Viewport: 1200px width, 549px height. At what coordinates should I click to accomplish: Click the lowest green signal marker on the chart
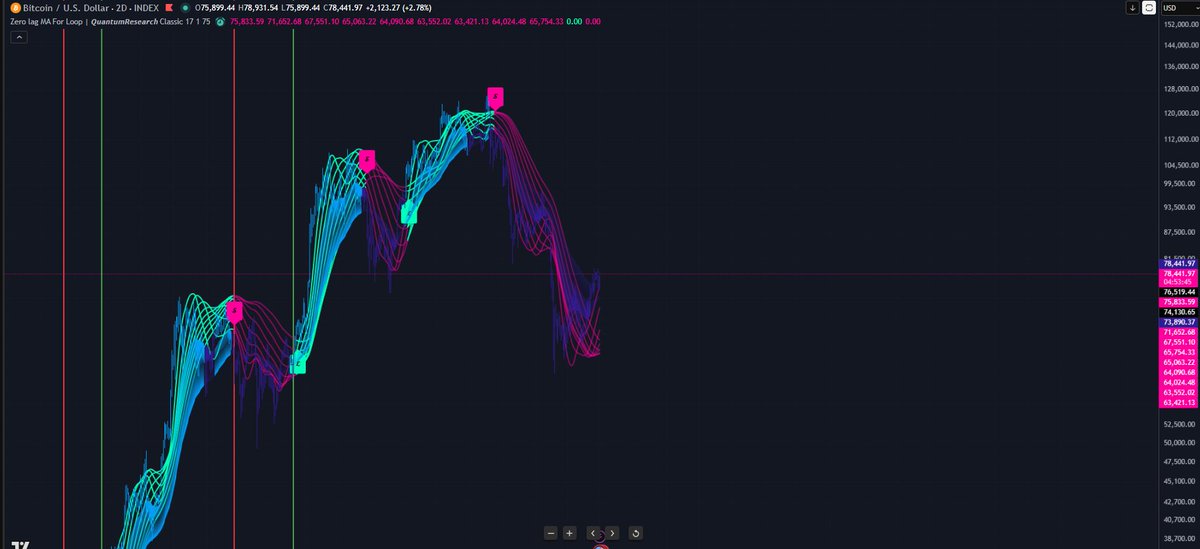click(x=298, y=365)
